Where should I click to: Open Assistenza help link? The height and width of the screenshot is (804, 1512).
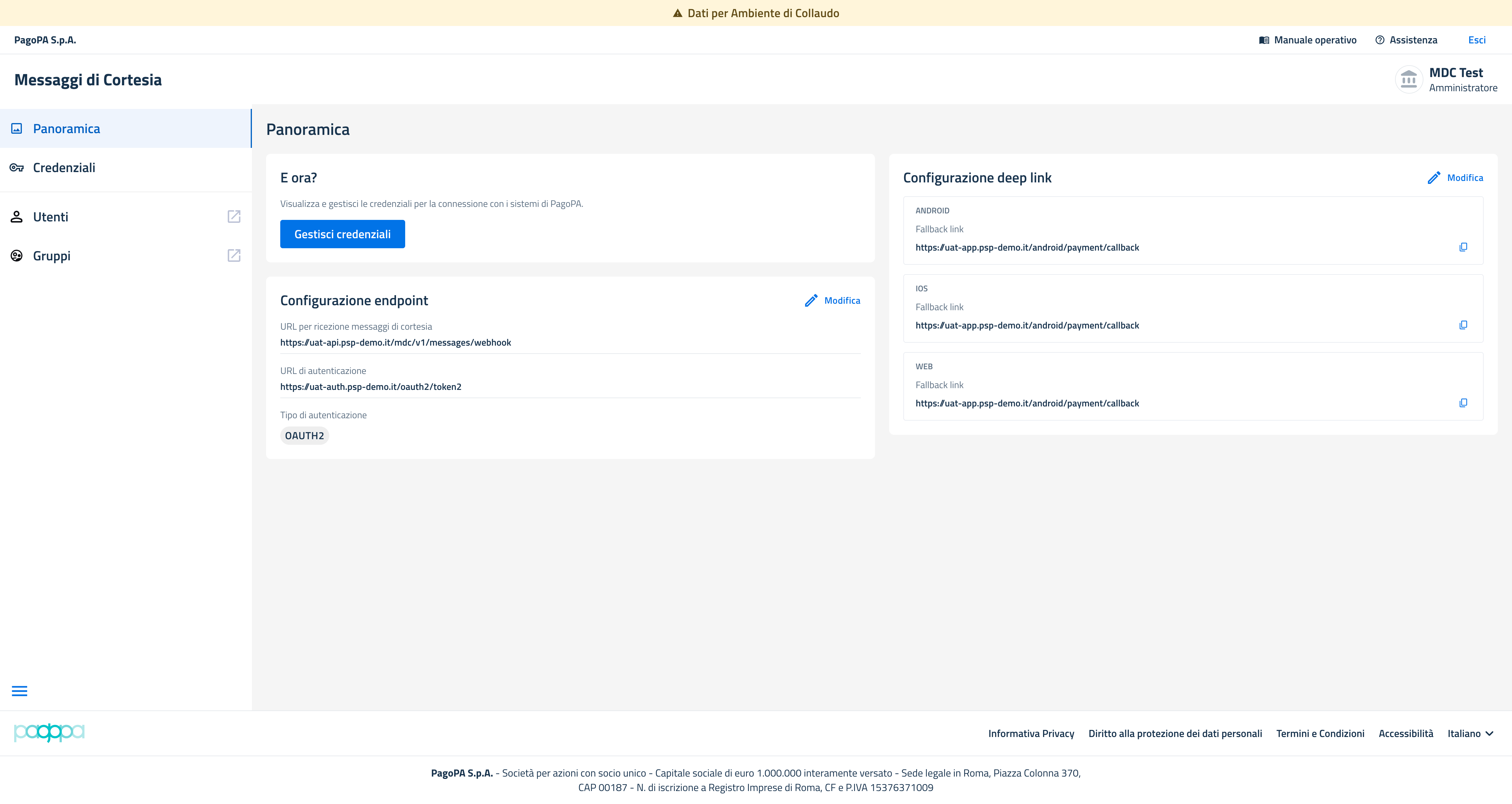click(1406, 40)
